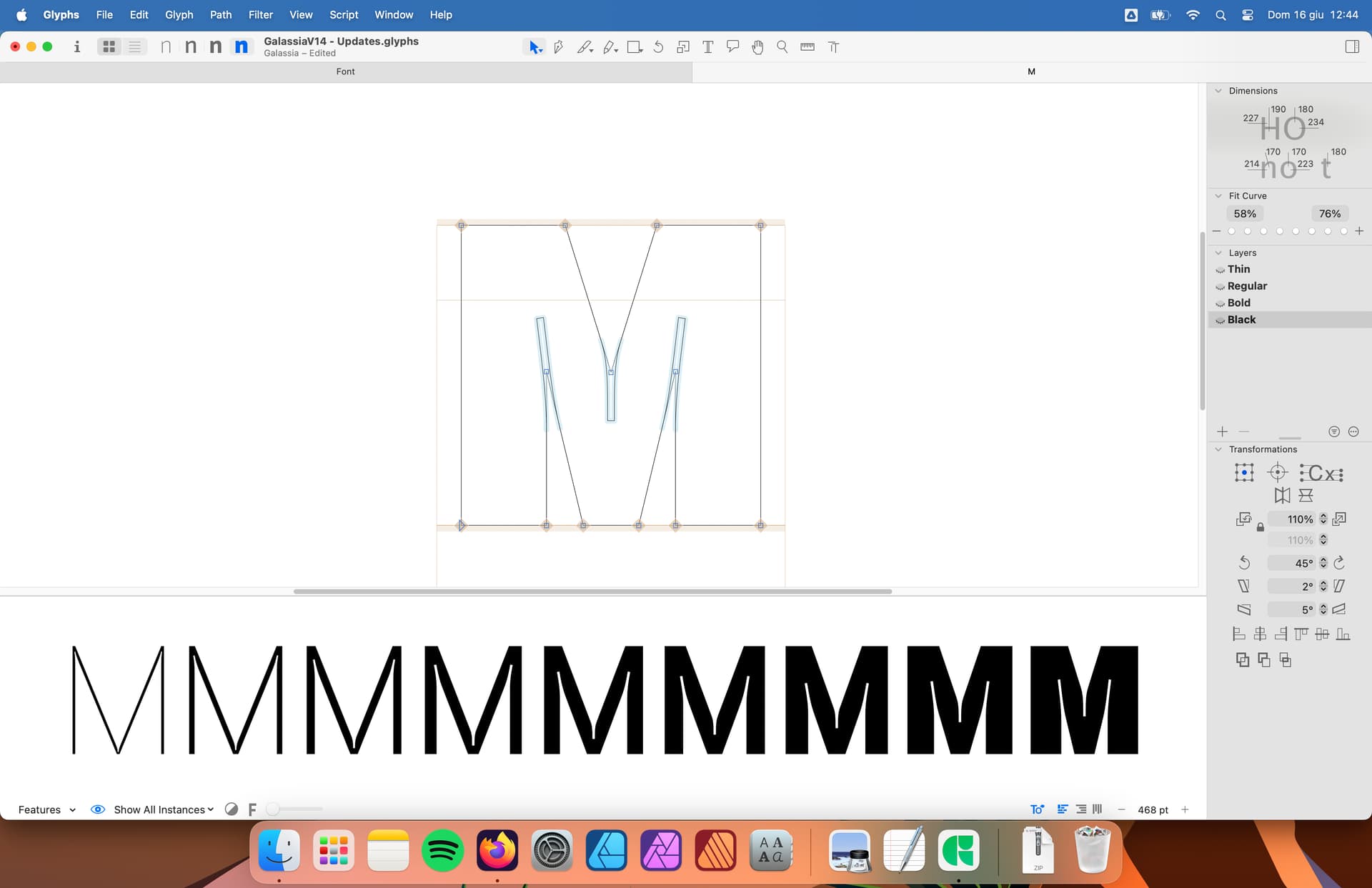The image size is (1372, 888).
Task: Click rotate clockwise button in Transformations
Action: [x=1339, y=563]
